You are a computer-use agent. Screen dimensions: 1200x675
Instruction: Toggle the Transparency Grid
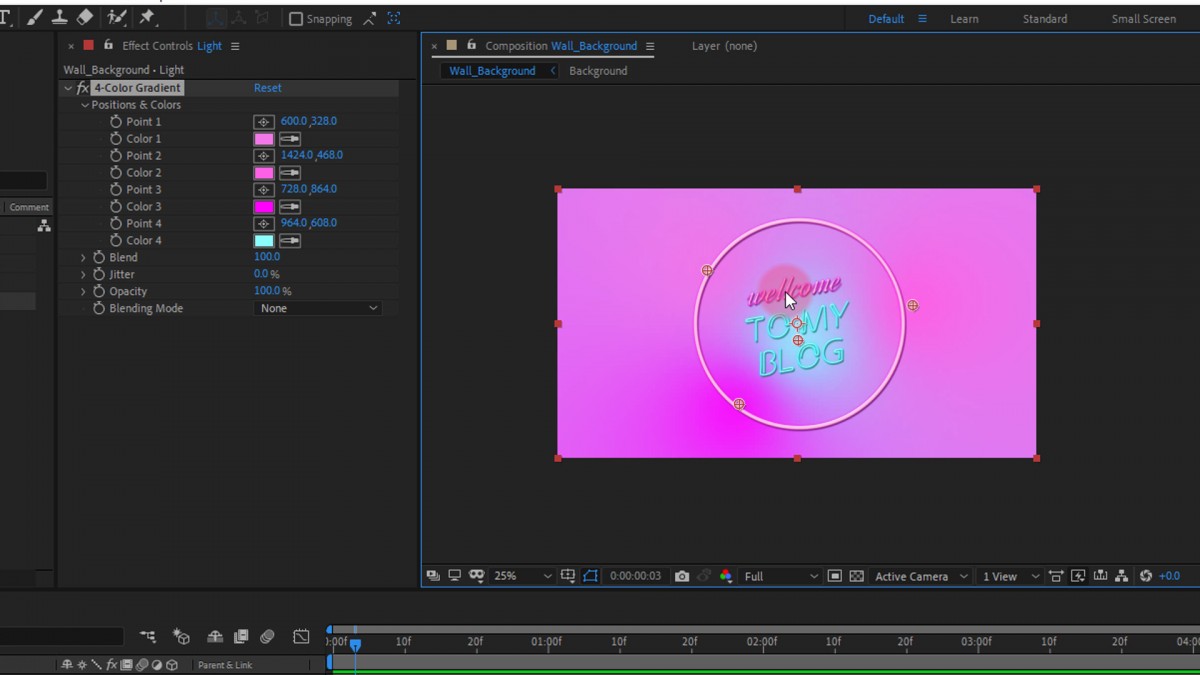pos(857,576)
